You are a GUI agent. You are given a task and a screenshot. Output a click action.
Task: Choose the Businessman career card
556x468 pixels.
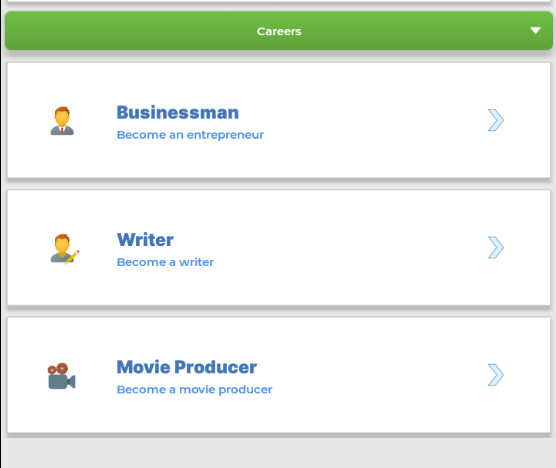click(279, 121)
